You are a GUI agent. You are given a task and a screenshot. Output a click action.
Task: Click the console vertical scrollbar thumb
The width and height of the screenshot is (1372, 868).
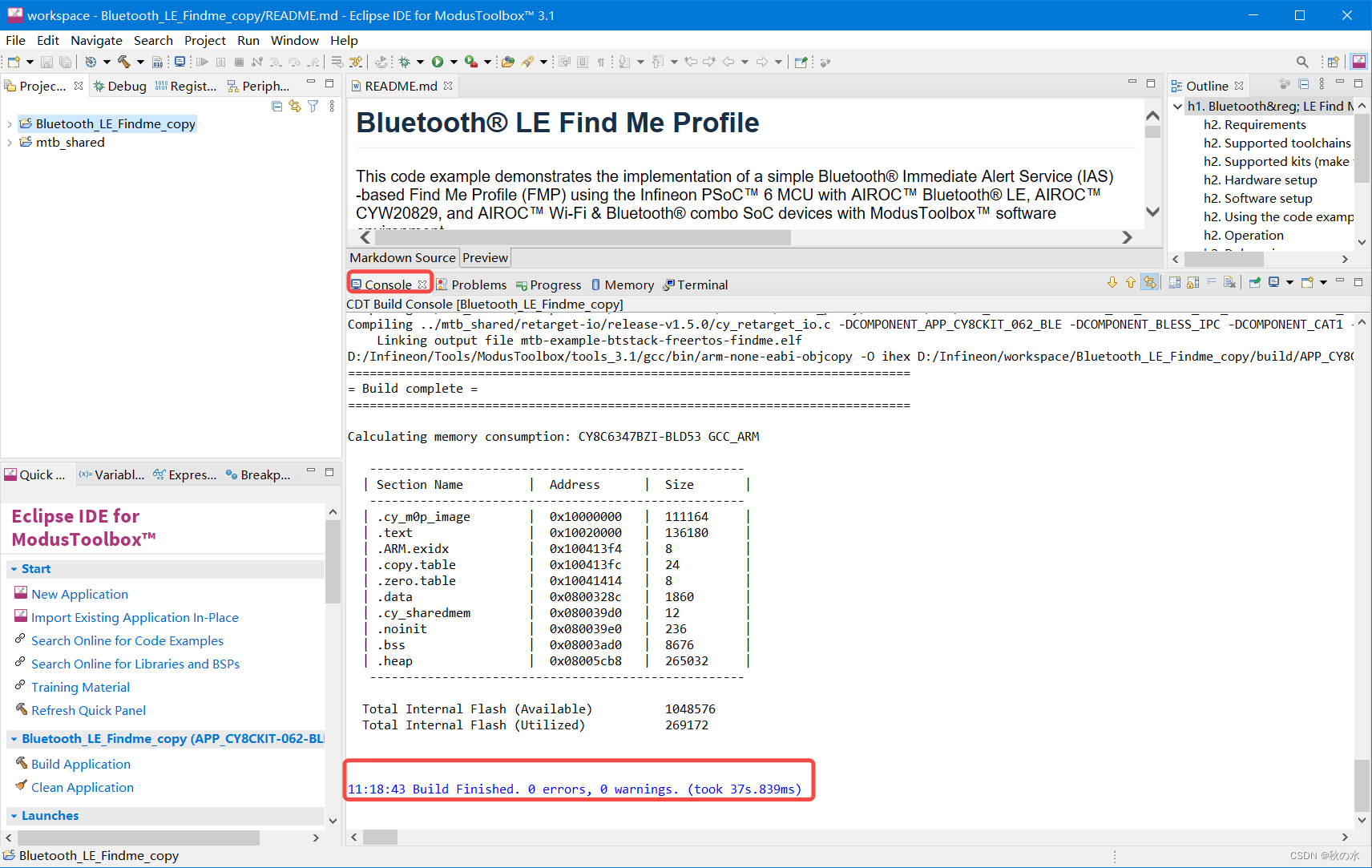[1362, 785]
